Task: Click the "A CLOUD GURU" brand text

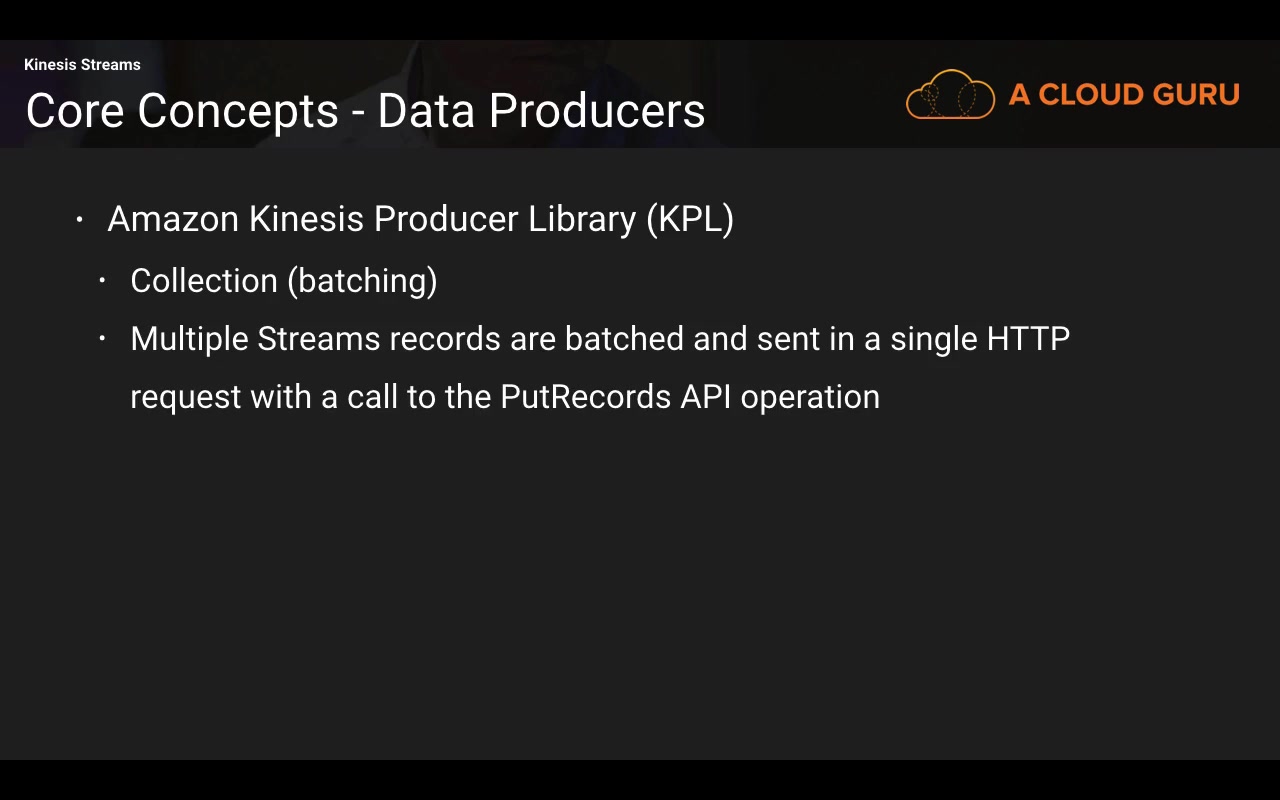Action: (x=1124, y=95)
